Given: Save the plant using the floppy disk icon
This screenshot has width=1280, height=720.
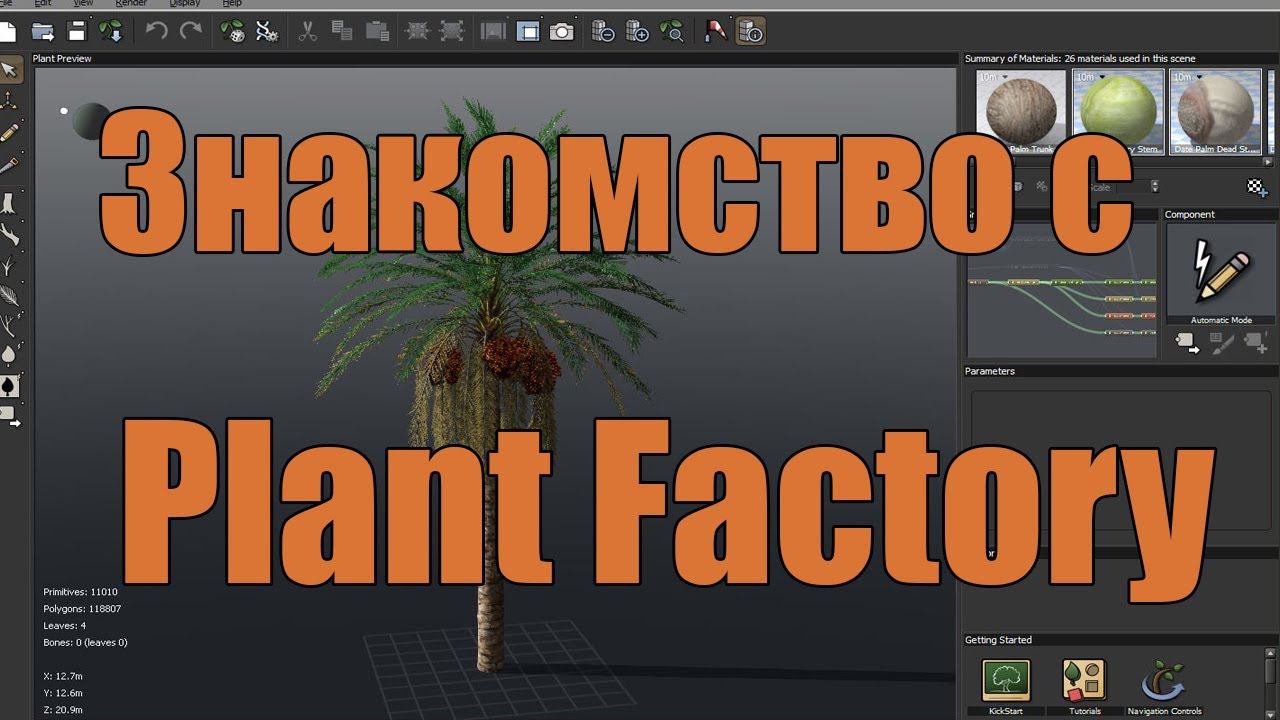Looking at the screenshot, I should coord(77,32).
